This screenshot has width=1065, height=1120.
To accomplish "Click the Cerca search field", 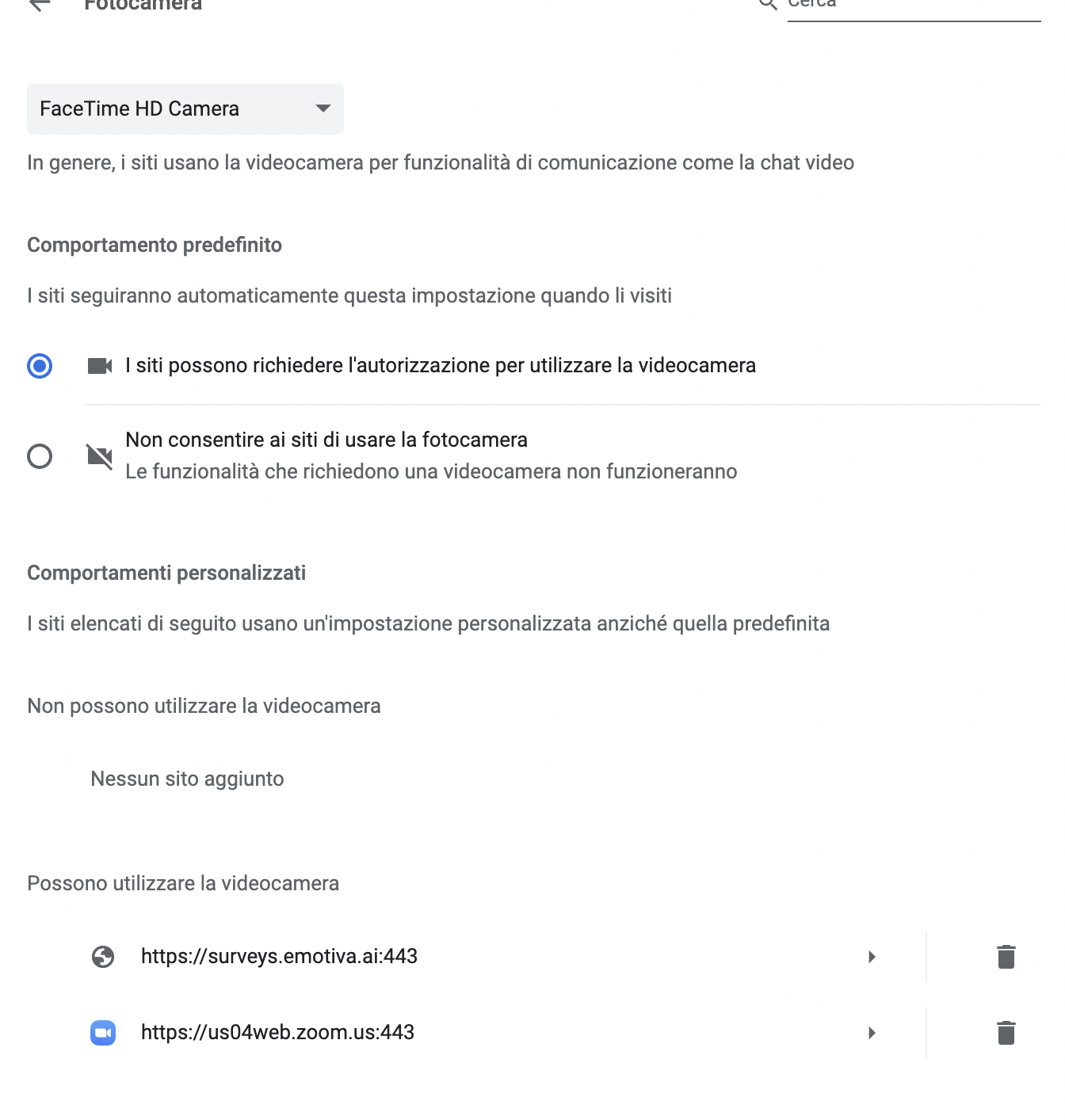I will coord(913,6).
